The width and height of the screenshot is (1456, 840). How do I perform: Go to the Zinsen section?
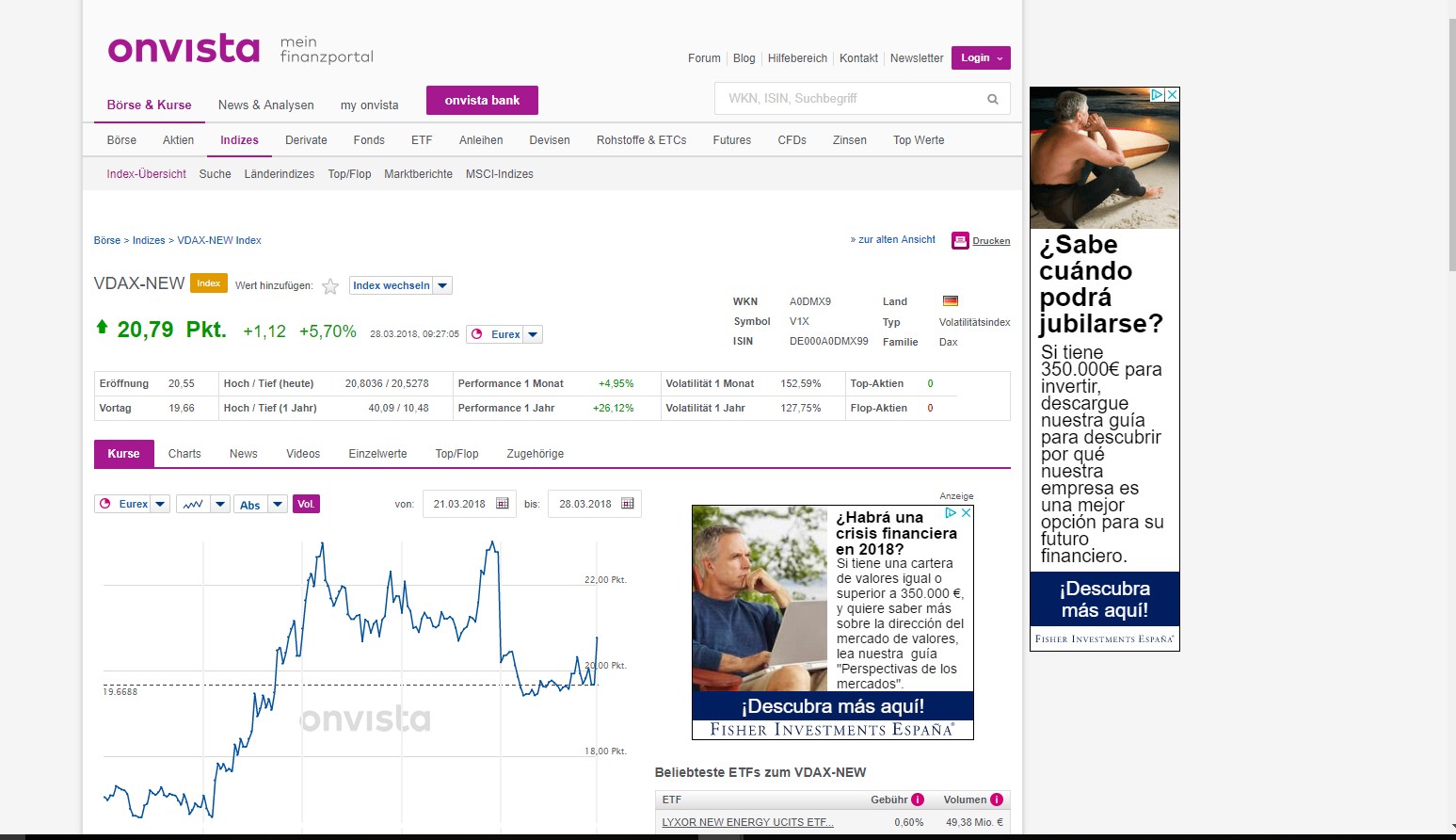click(x=850, y=140)
